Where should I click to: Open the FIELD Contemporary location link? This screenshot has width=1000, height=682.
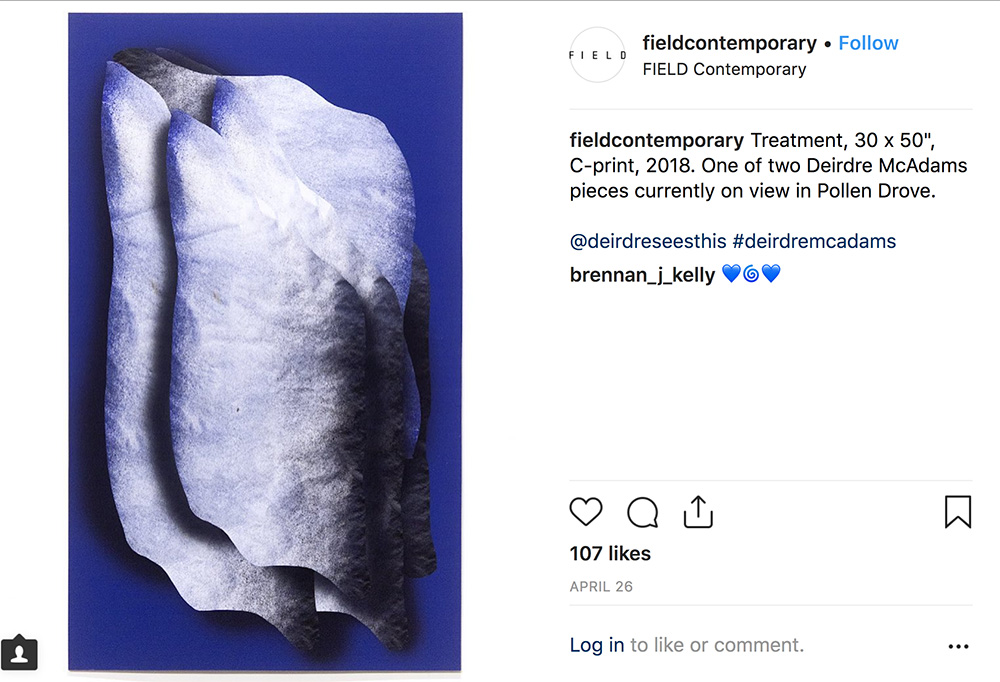click(724, 69)
